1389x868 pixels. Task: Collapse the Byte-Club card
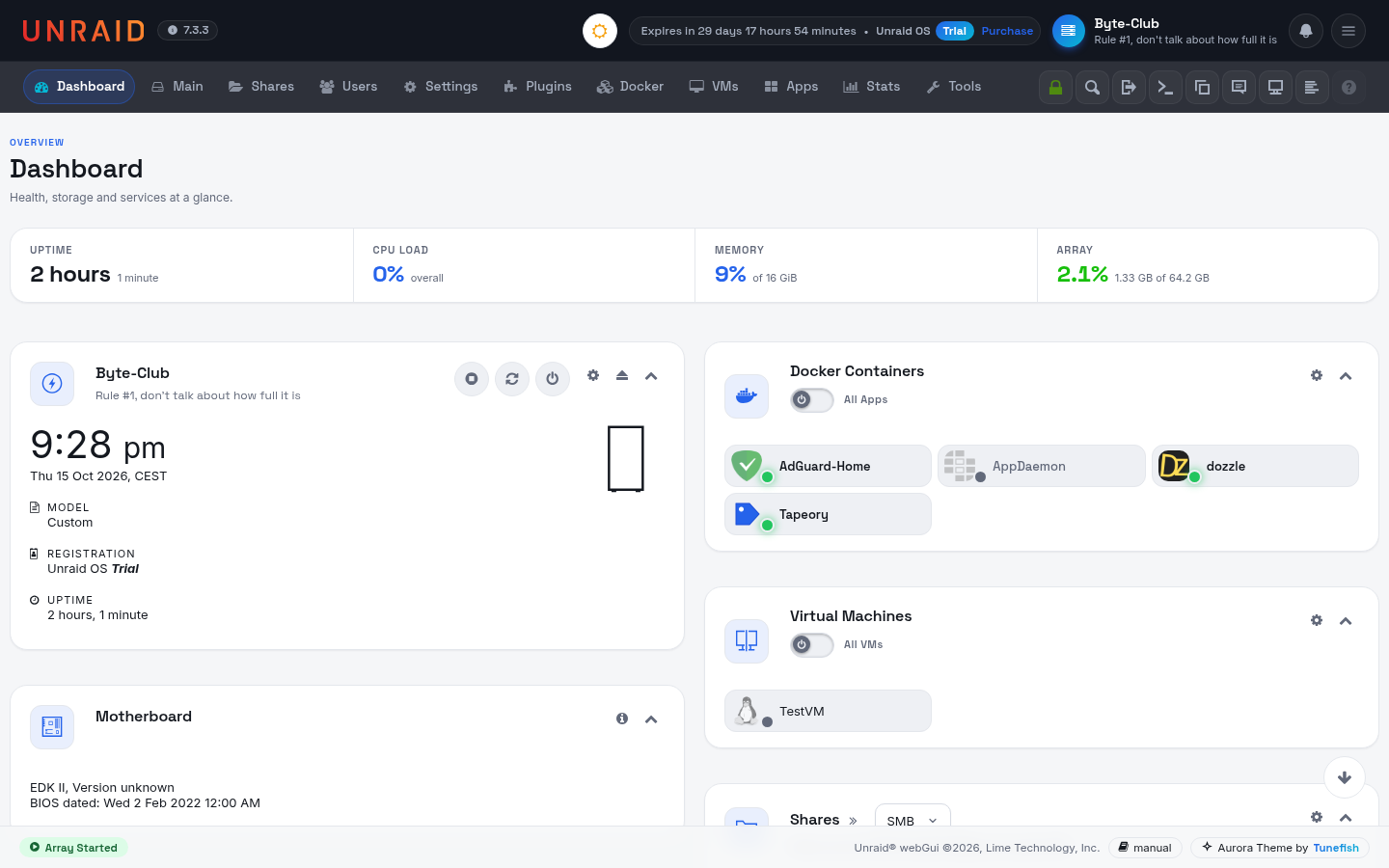tap(651, 376)
